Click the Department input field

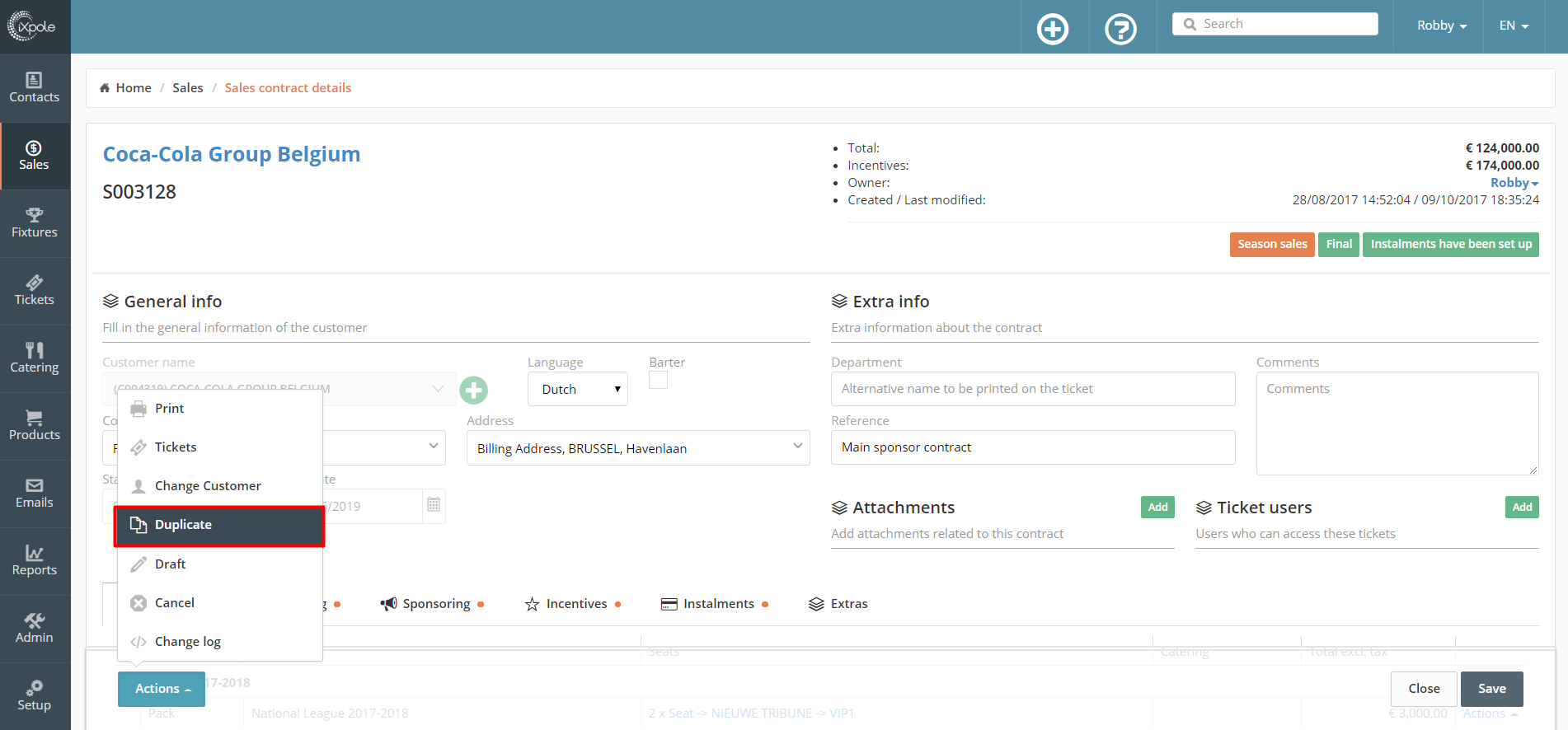click(x=1033, y=389)
